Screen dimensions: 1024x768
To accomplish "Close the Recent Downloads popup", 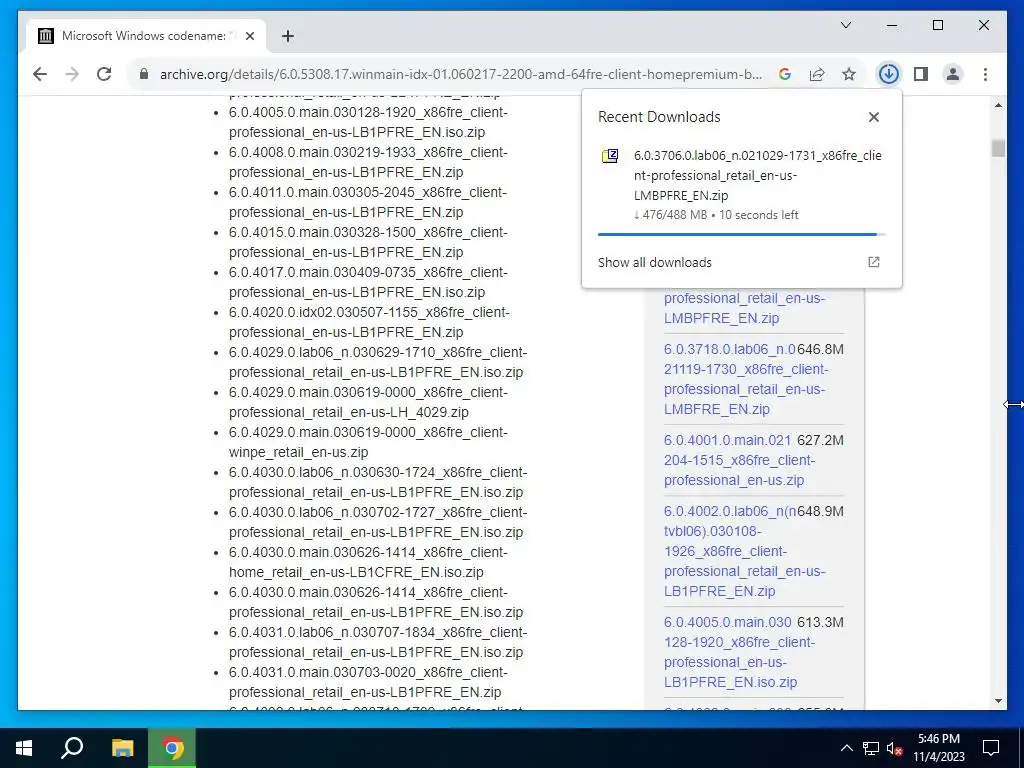I will [874, 117].
